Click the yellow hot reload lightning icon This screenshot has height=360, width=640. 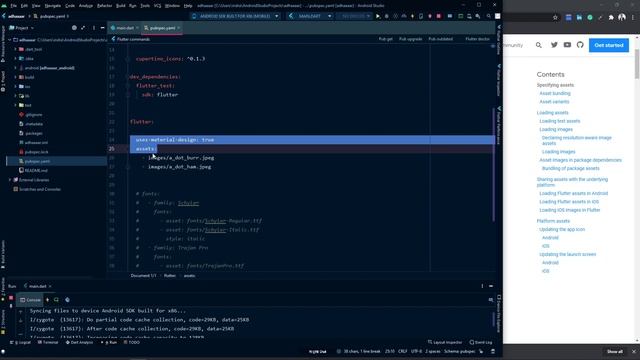point(412,16)
